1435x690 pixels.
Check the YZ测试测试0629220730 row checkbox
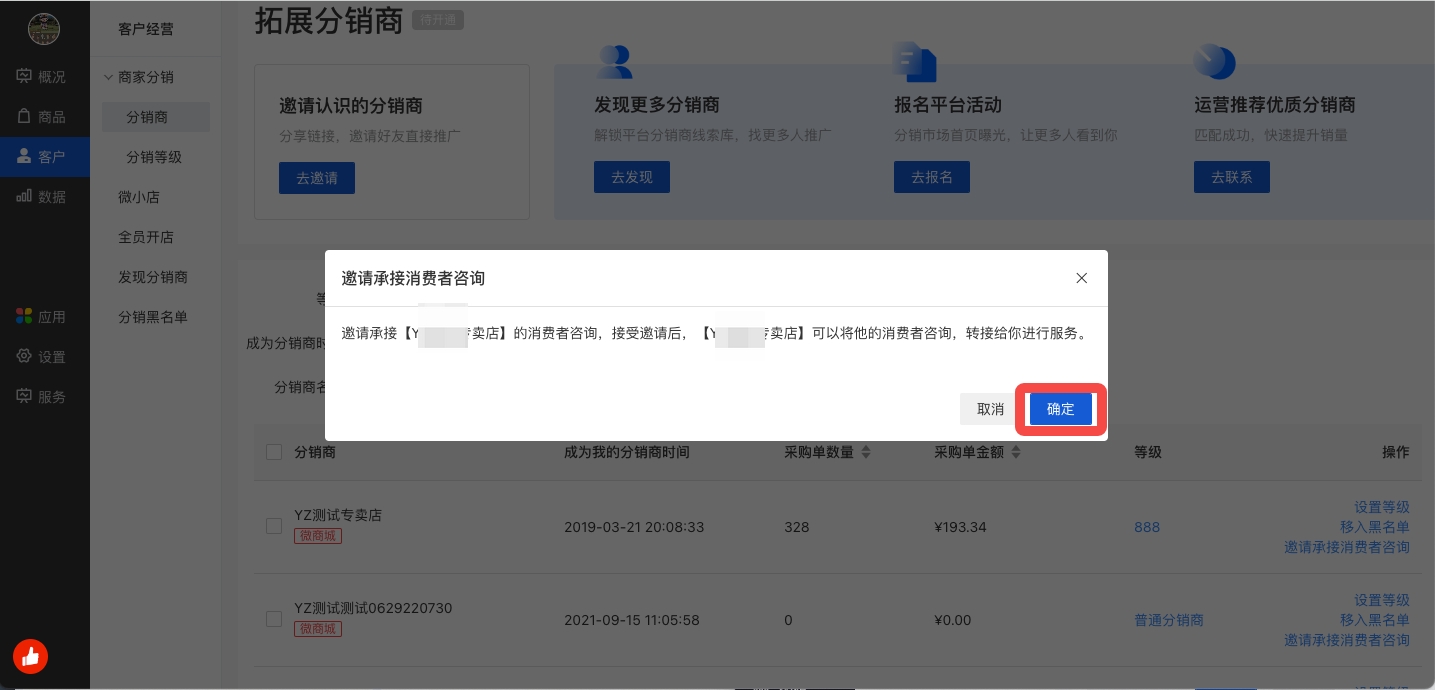274,619
